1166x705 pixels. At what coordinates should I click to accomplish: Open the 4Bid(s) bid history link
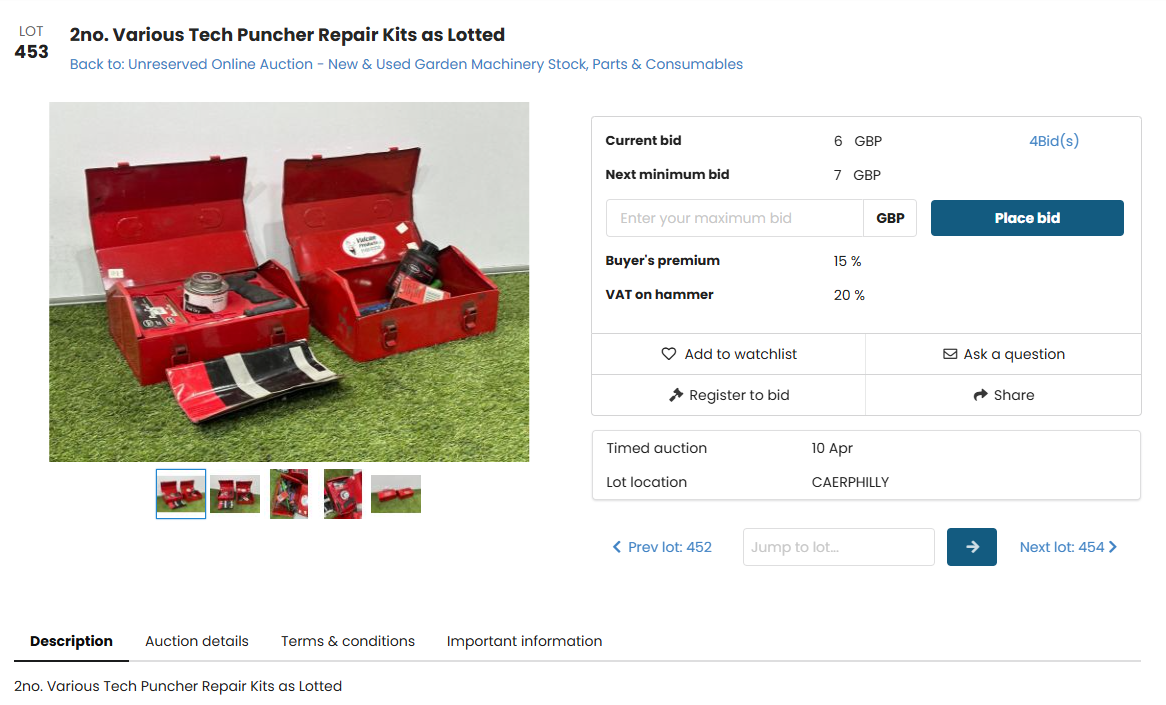coord(1054,141)
